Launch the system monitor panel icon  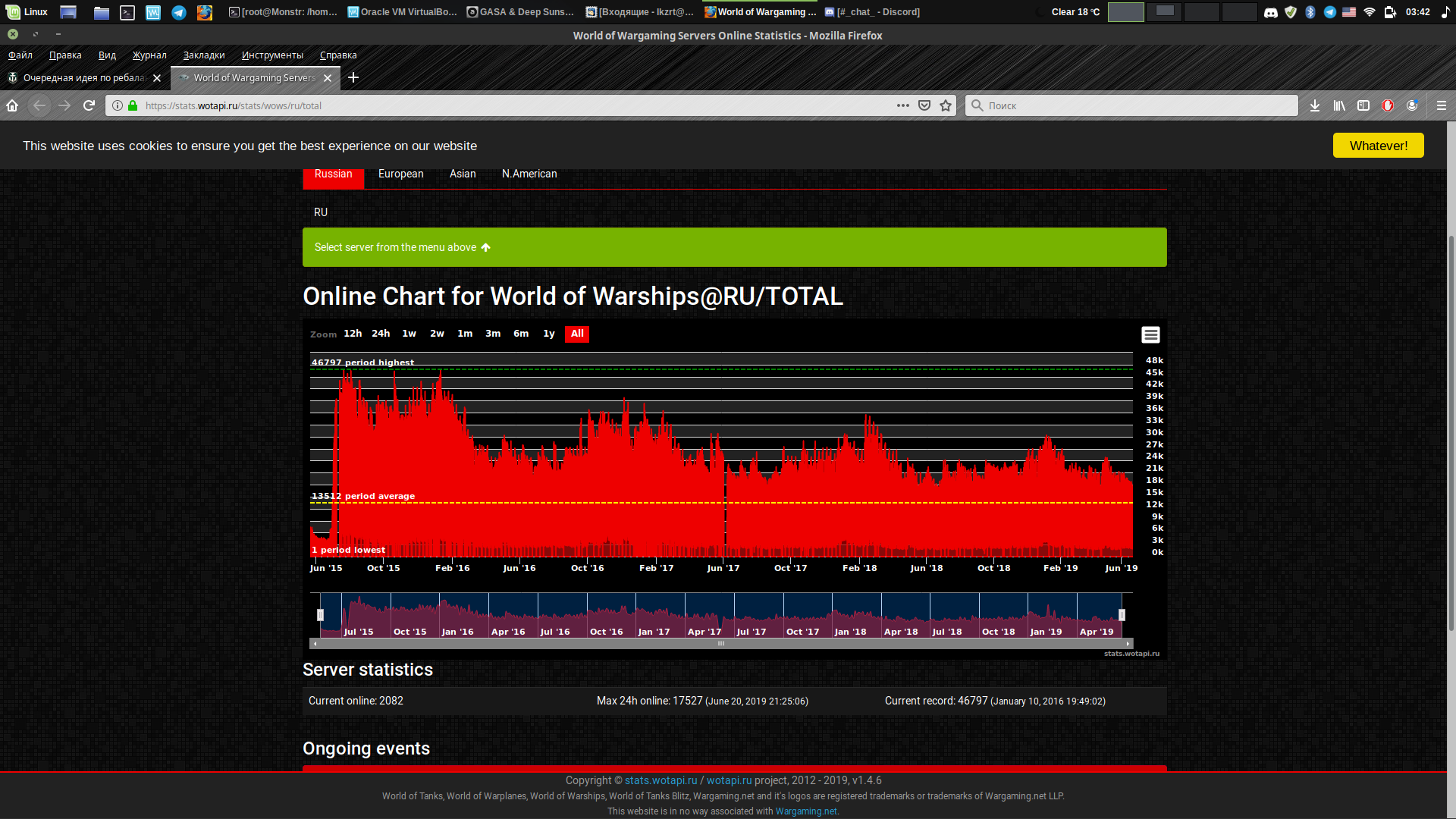153,12
